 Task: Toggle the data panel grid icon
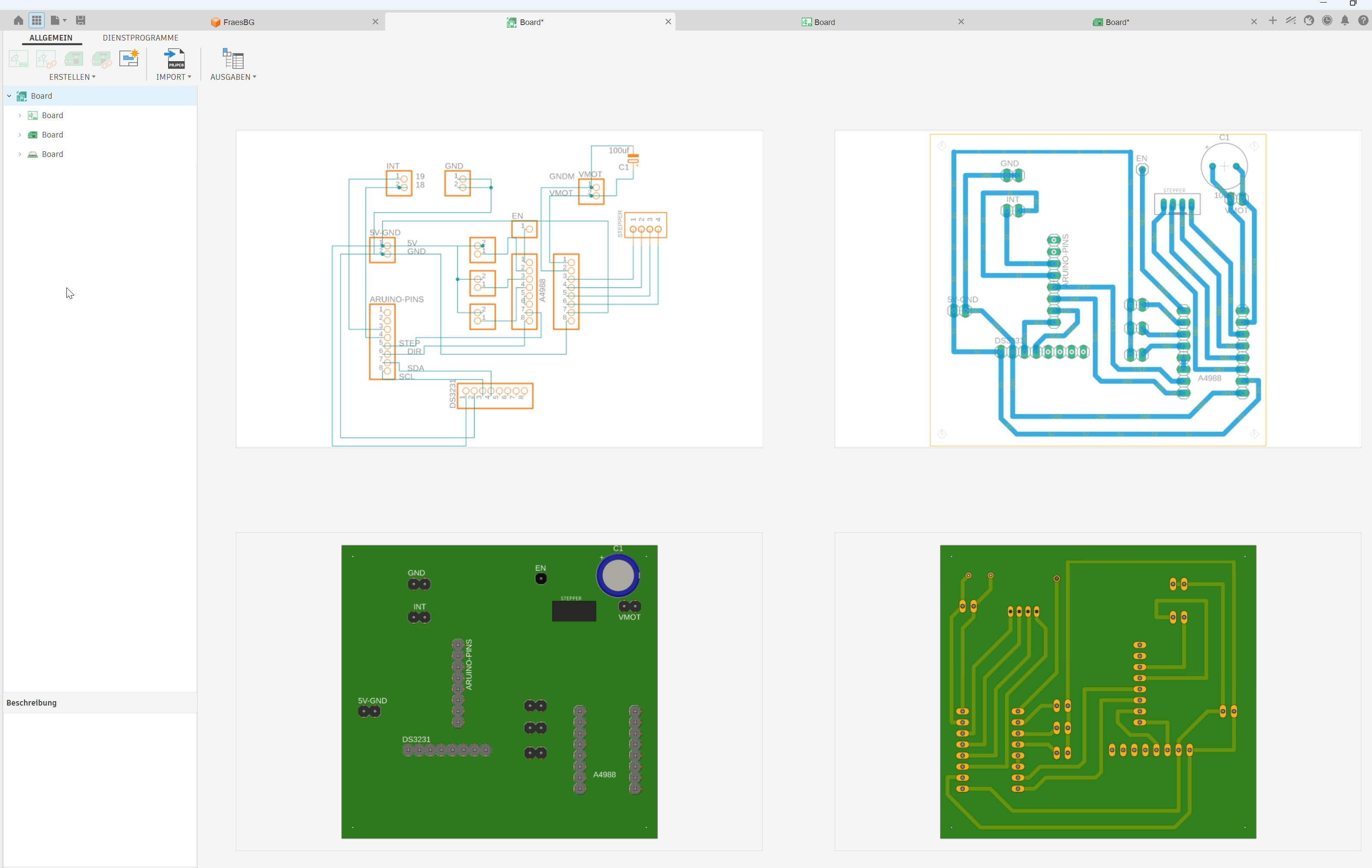click(x=37, y=21)
